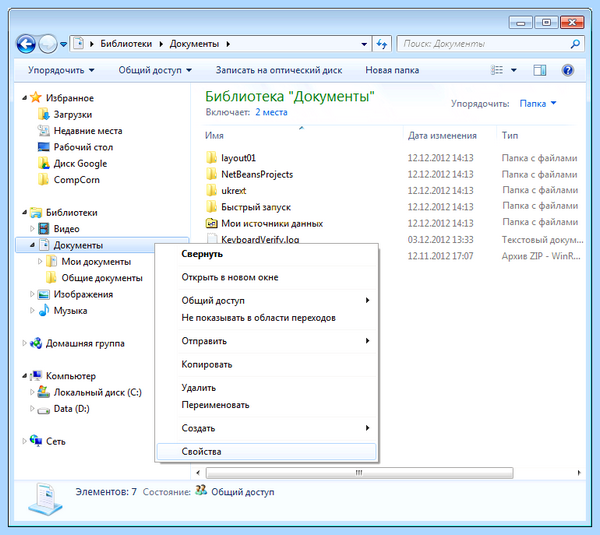
Task: Open Недавние места icon
Action: pyautogui.click(x=44, y=130)
